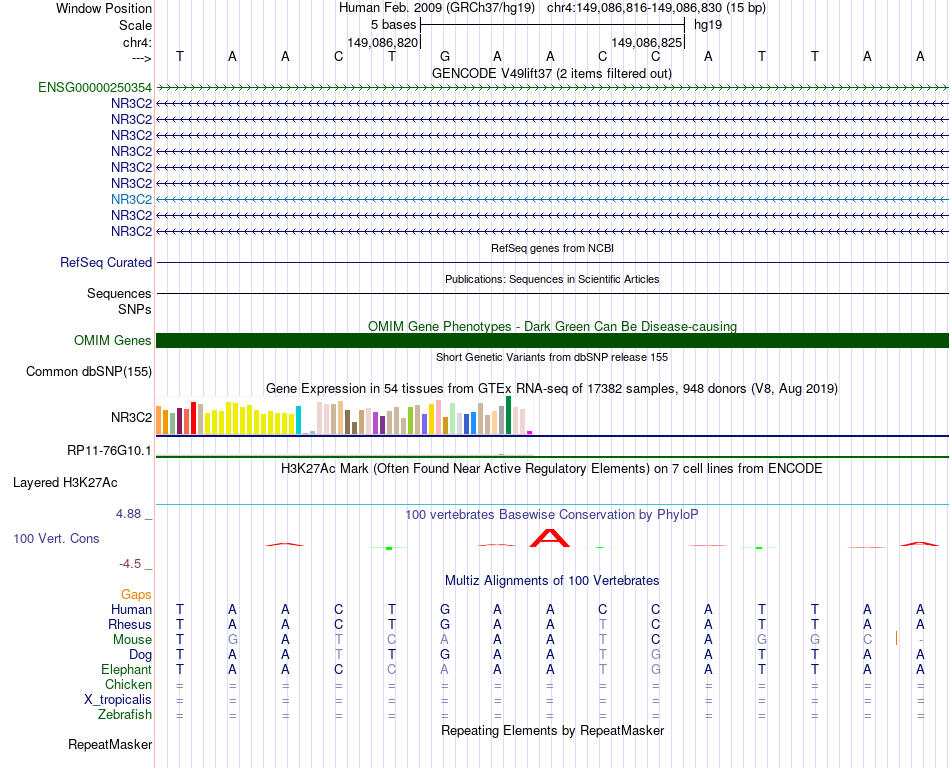Select the Human alignment row label
Image resolution: width=950 pixels, height=768 pixels.
click(131, 609)
